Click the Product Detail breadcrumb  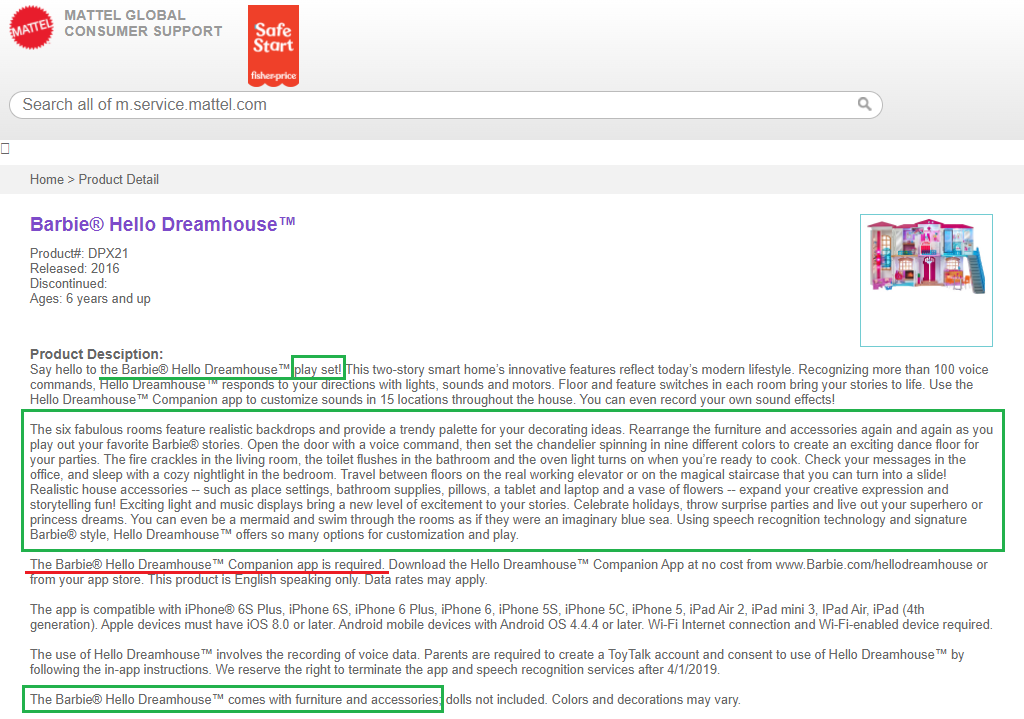coord(118,180)
